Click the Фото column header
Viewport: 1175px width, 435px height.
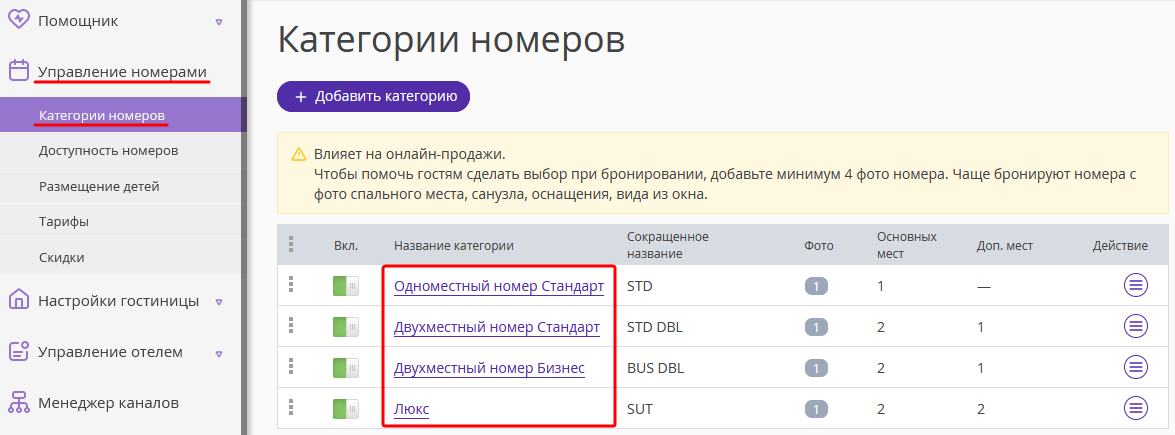(x=818, y=245)
